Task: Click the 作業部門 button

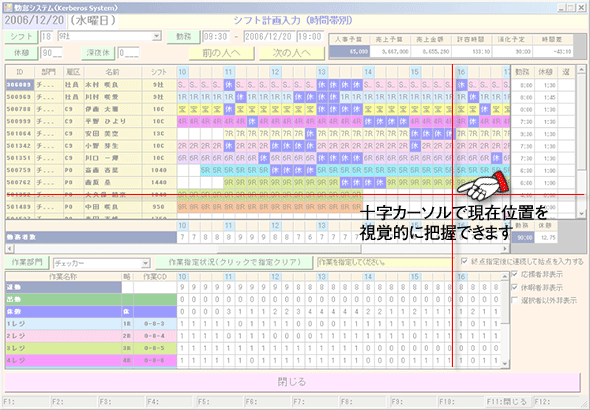Action: pos(27,263)
